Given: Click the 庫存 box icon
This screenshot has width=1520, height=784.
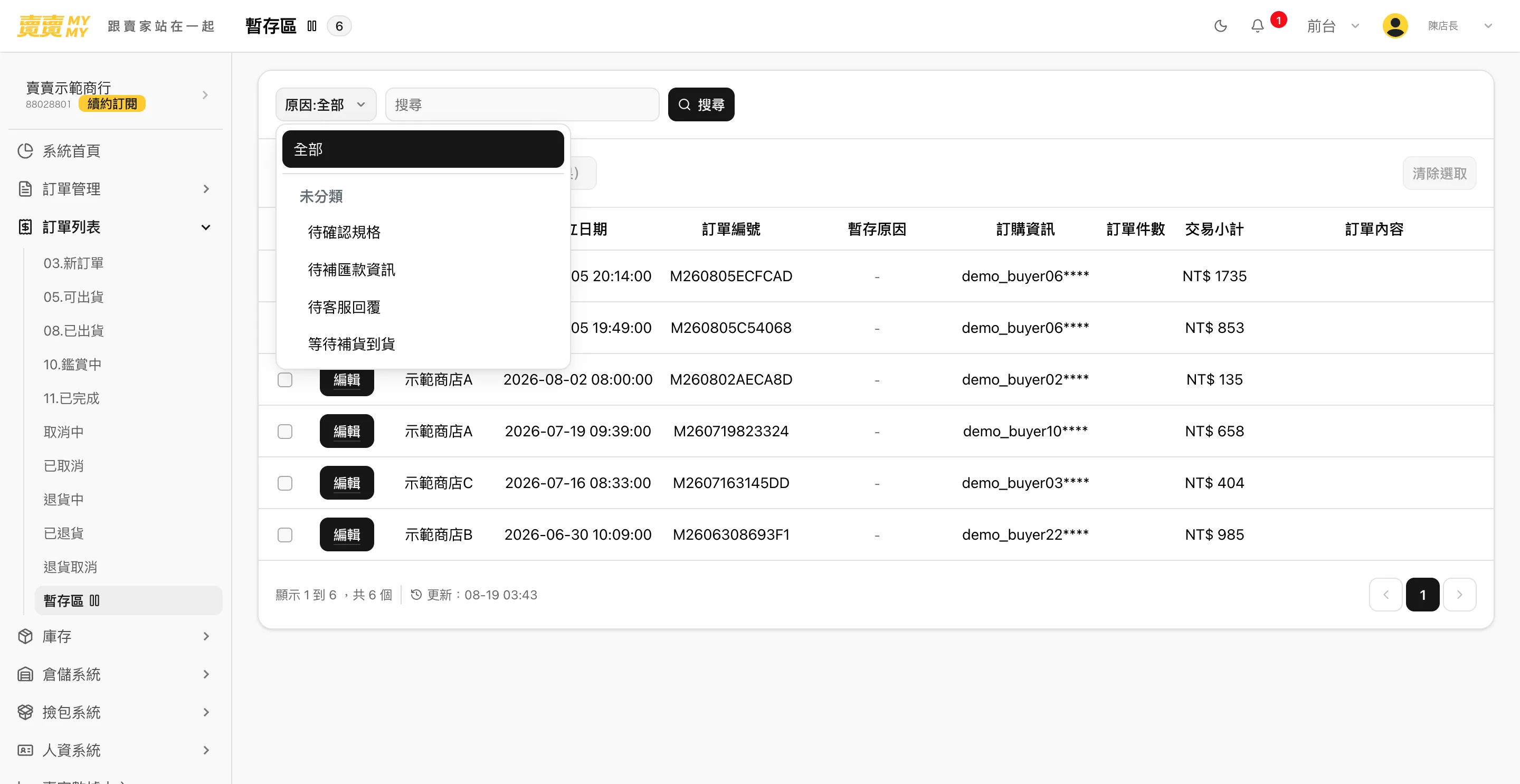Looking at the screenshot, I should pos(25,636).
